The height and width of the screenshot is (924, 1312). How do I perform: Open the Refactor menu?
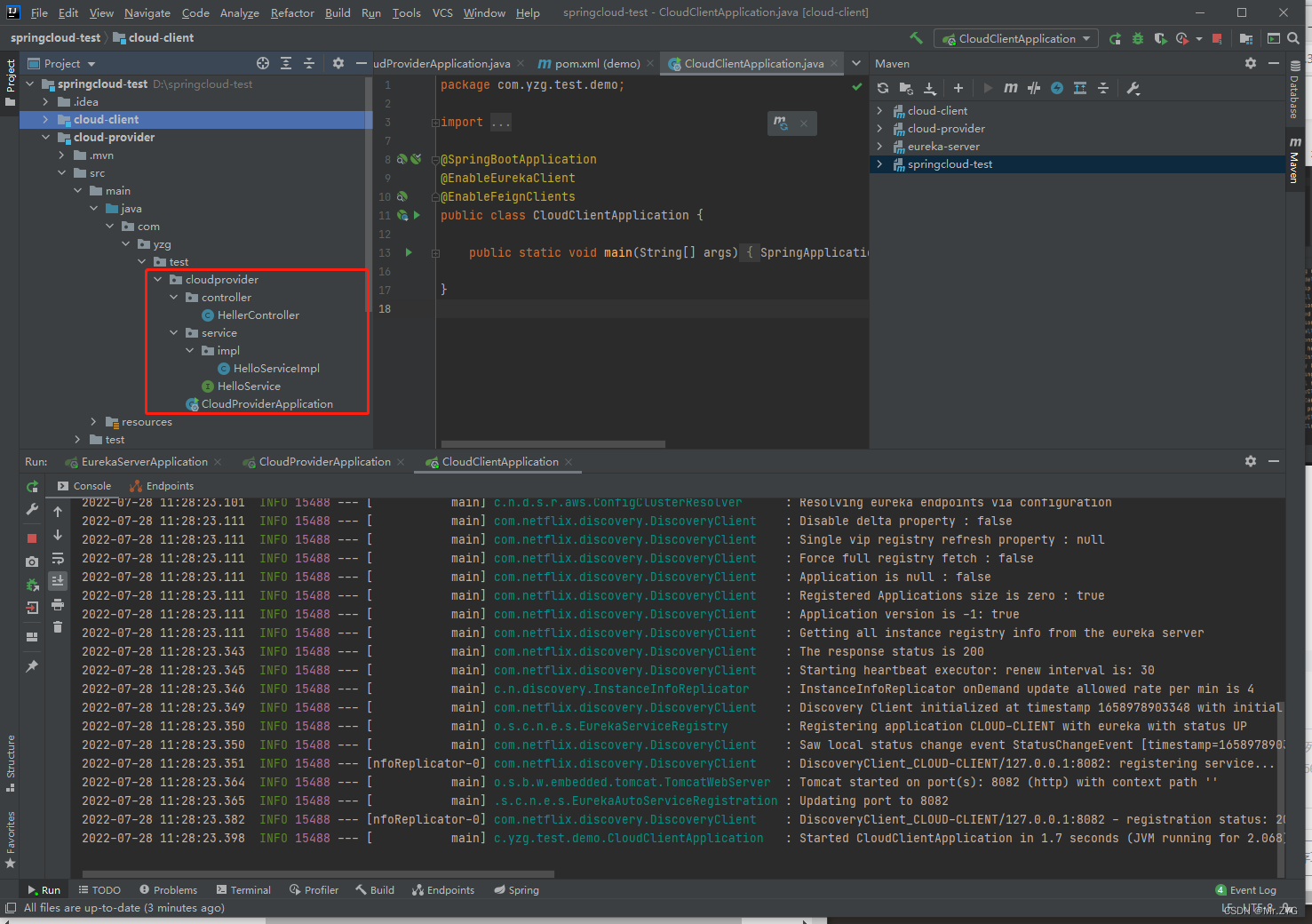(x=292, y=12)
